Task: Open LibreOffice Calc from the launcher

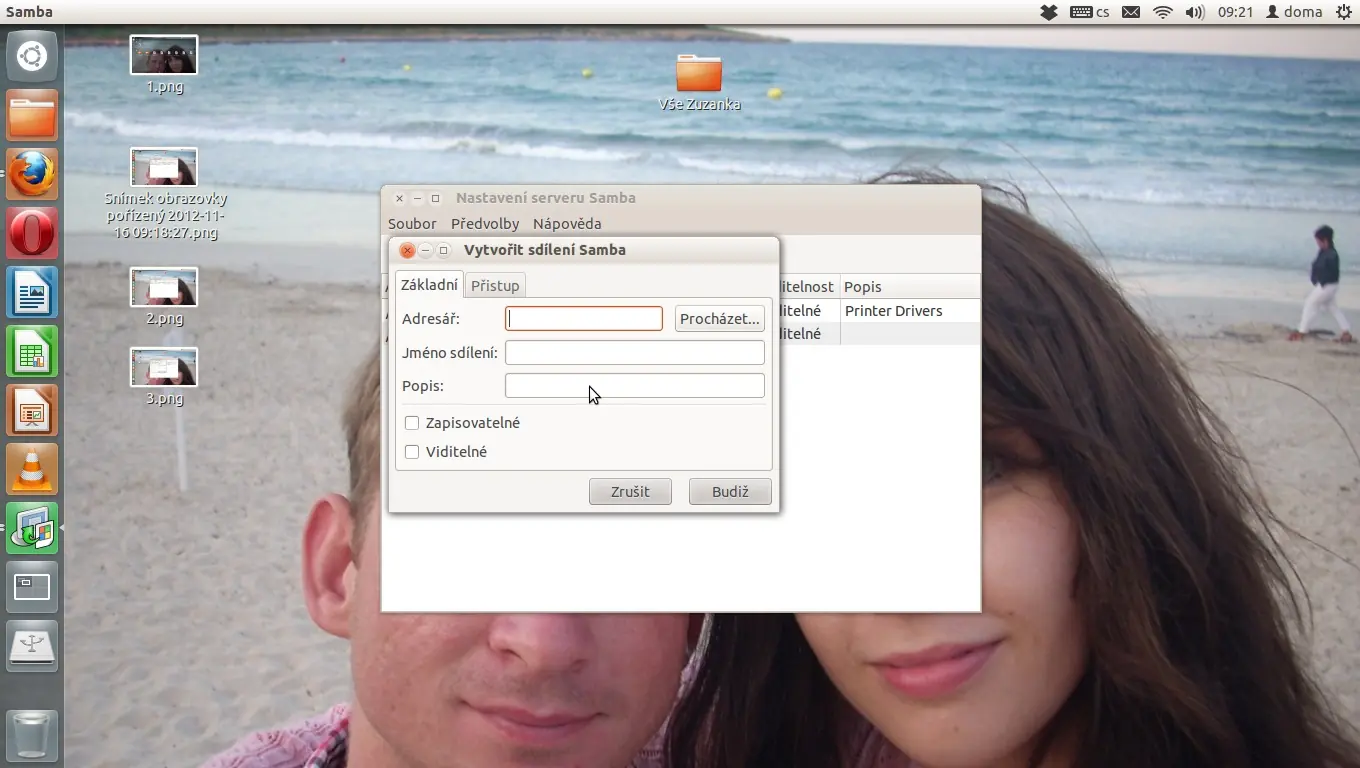Action: (32, 351)
